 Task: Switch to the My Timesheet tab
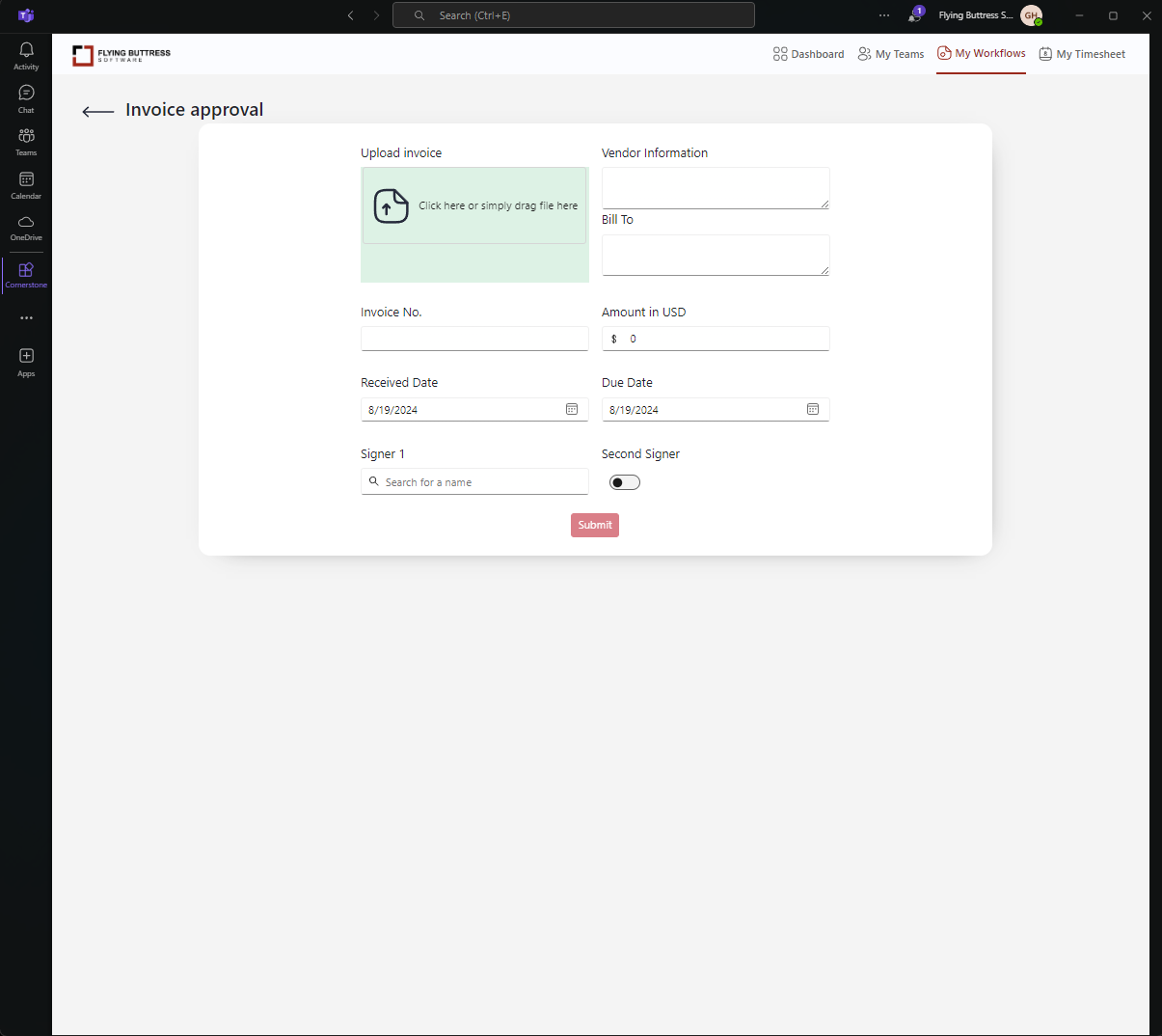[x=1082, y=54]
